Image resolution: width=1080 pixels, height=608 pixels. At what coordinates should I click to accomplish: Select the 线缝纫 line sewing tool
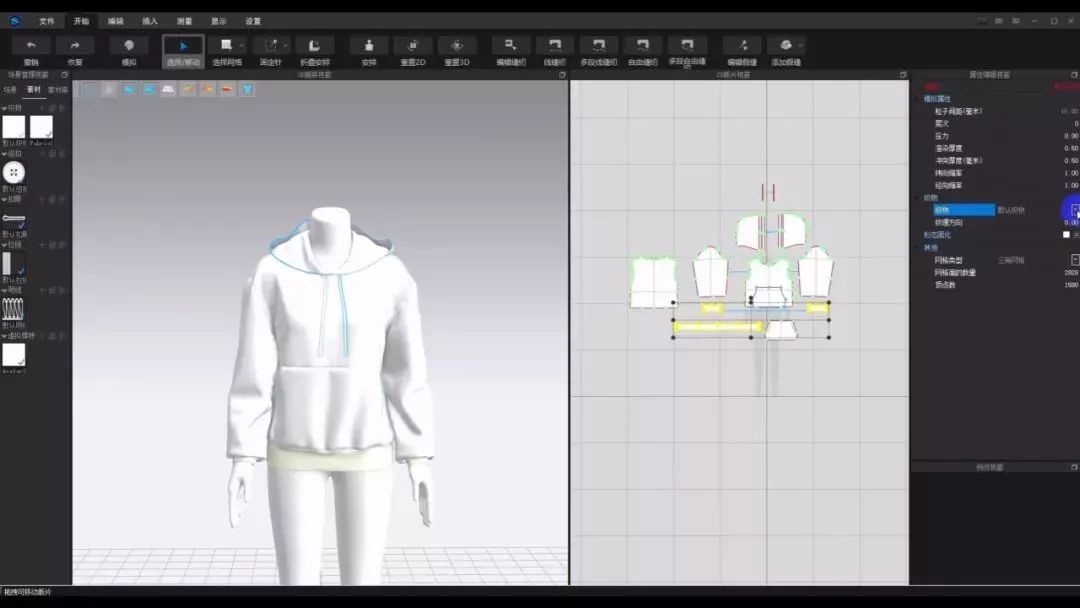click(555, 46)
